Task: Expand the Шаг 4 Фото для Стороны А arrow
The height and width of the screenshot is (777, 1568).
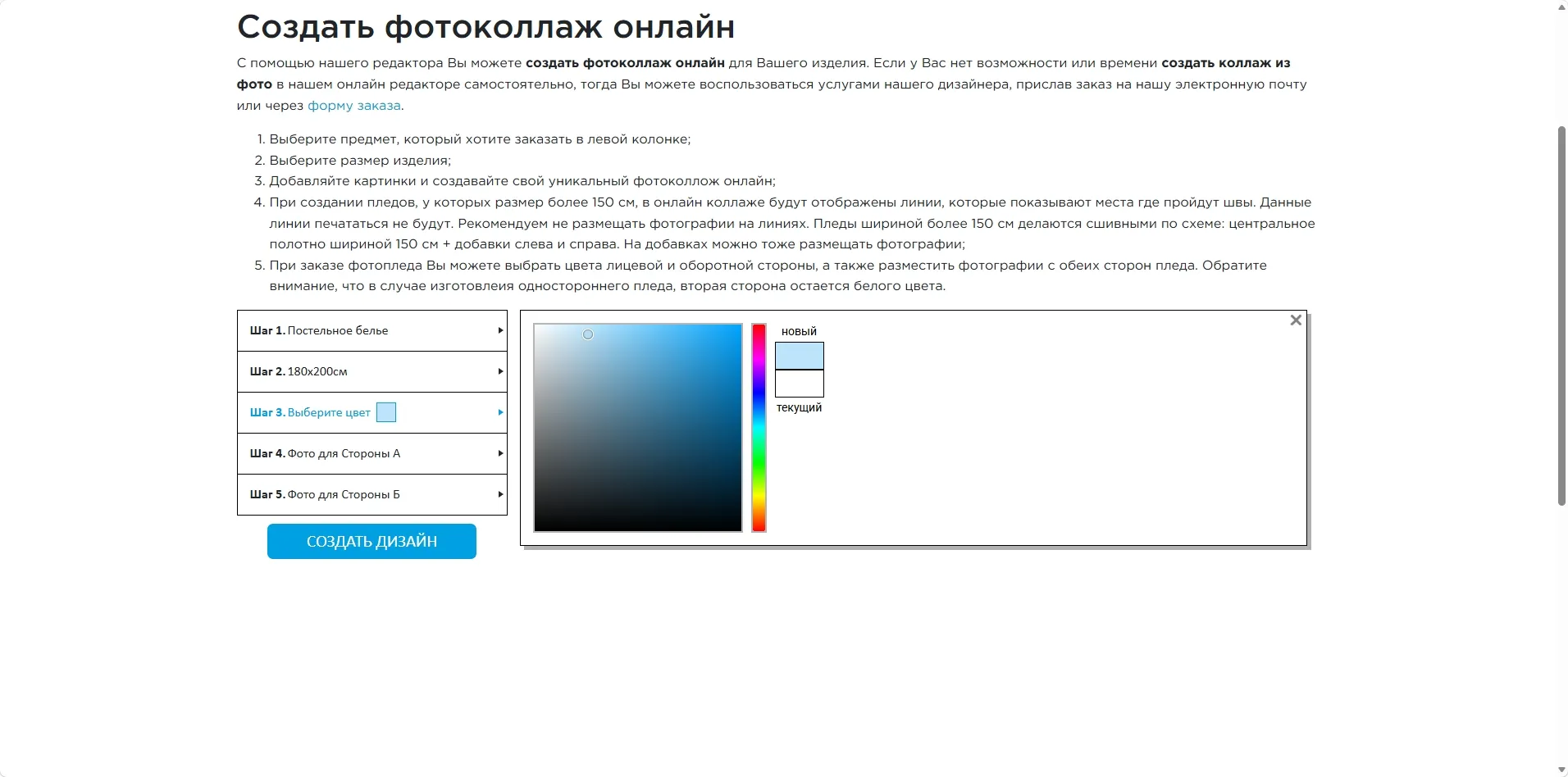Action: 500,453
